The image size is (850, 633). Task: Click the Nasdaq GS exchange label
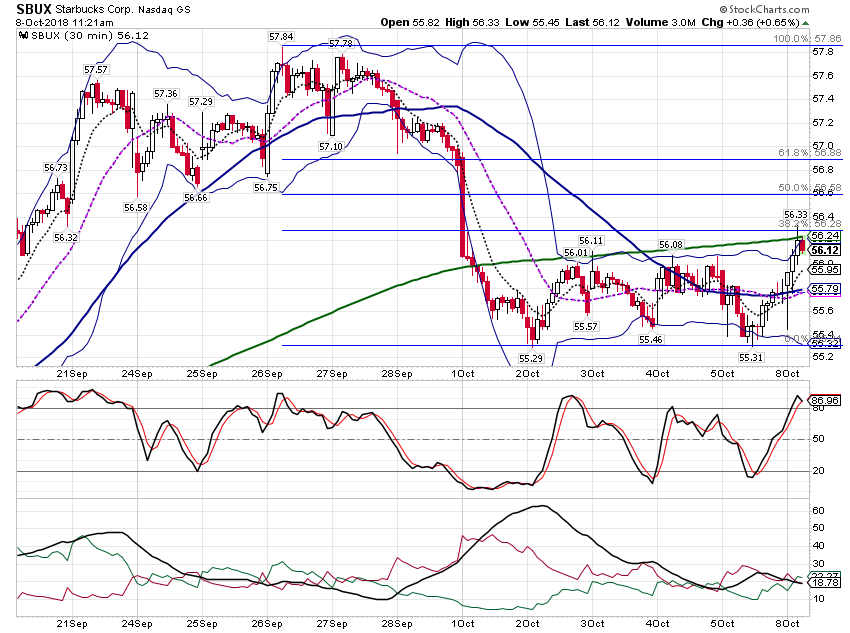pyautogui.click(x=164, y=10)
